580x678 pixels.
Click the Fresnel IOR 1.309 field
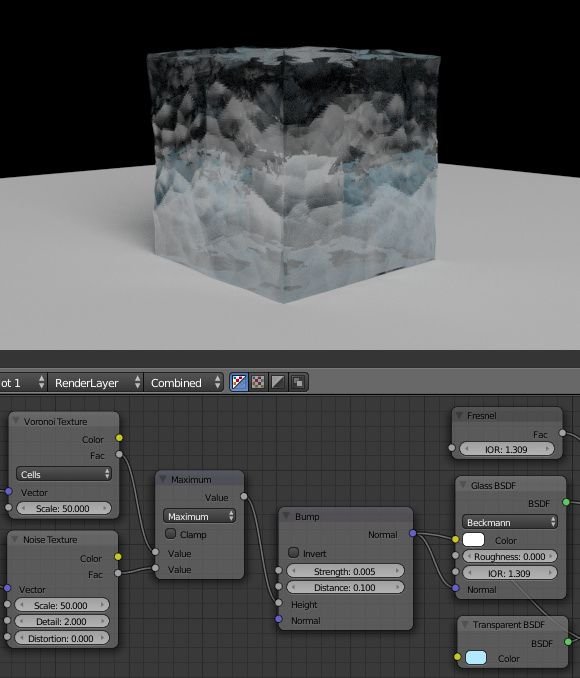pos(506,449)
